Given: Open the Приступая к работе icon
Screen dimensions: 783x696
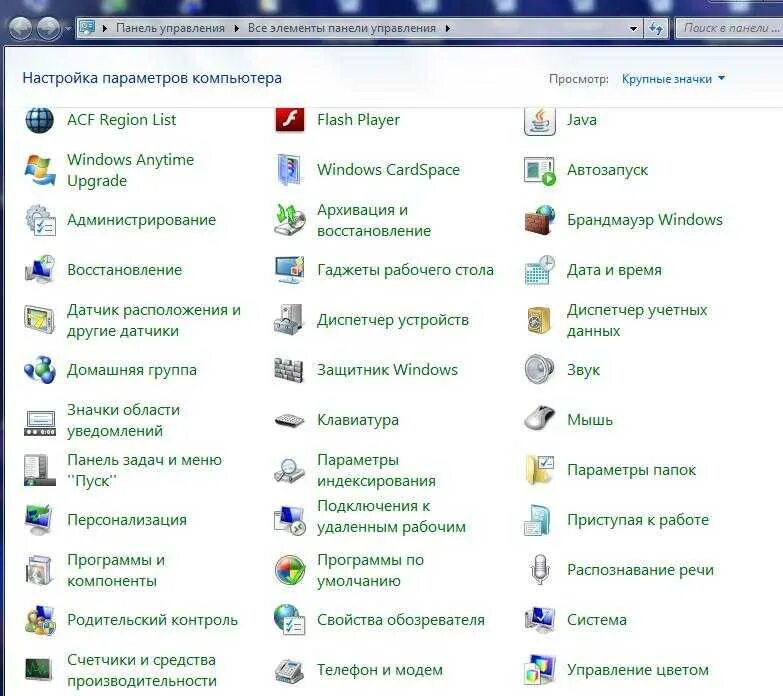Looking at the screenshot, I should point(537,520).
